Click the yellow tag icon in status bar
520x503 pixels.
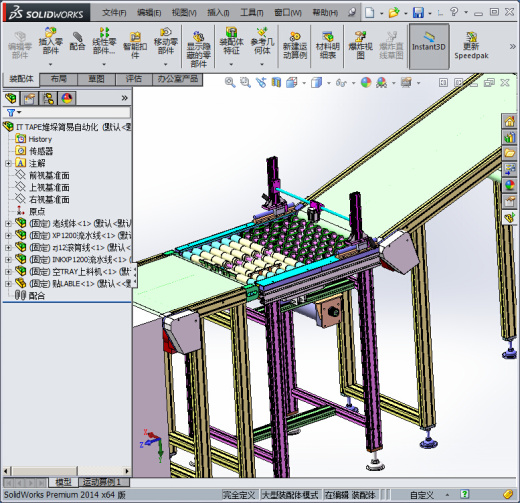[x=508, y=494]
